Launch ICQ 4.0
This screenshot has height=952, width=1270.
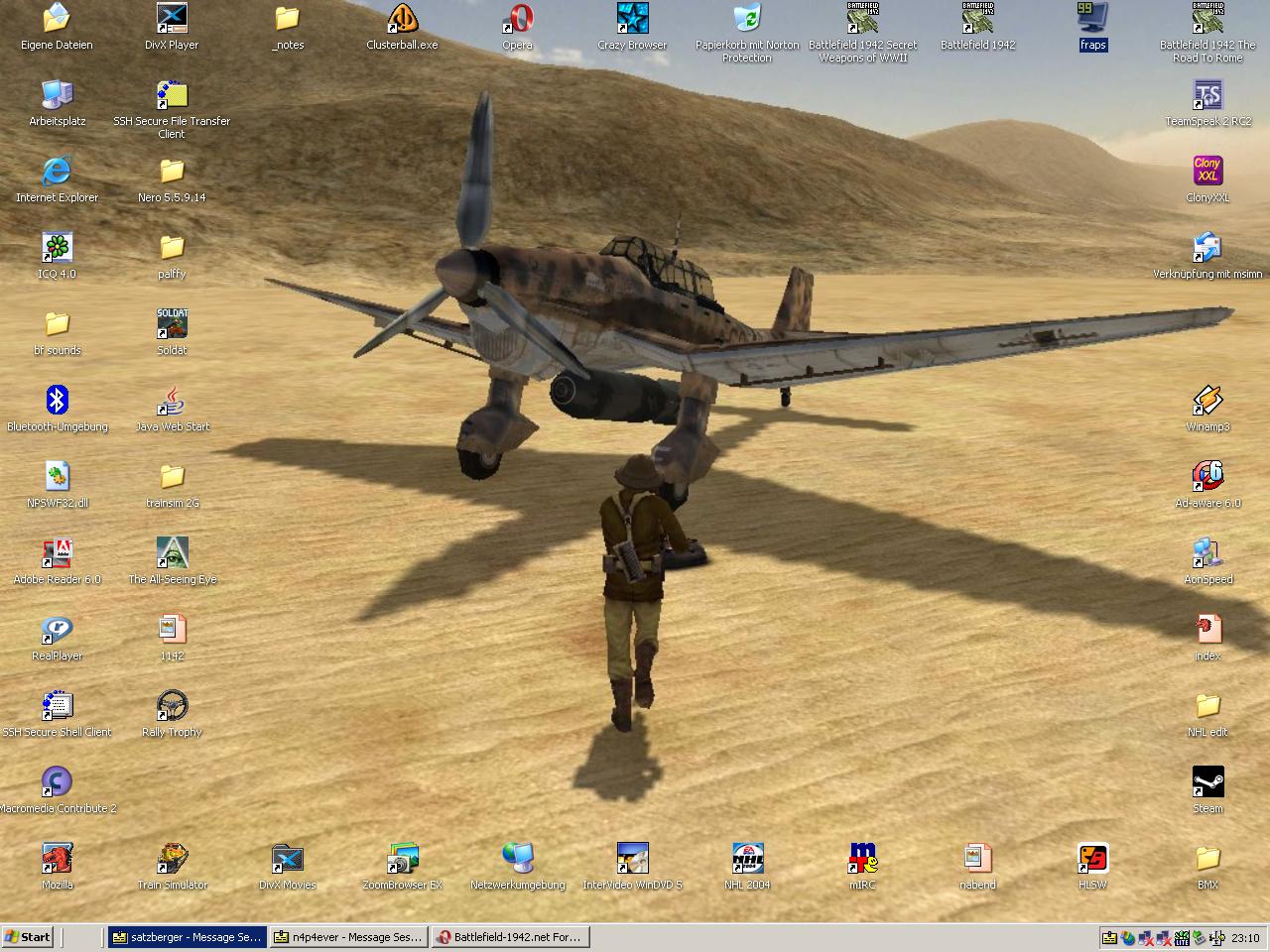(57, 256)
